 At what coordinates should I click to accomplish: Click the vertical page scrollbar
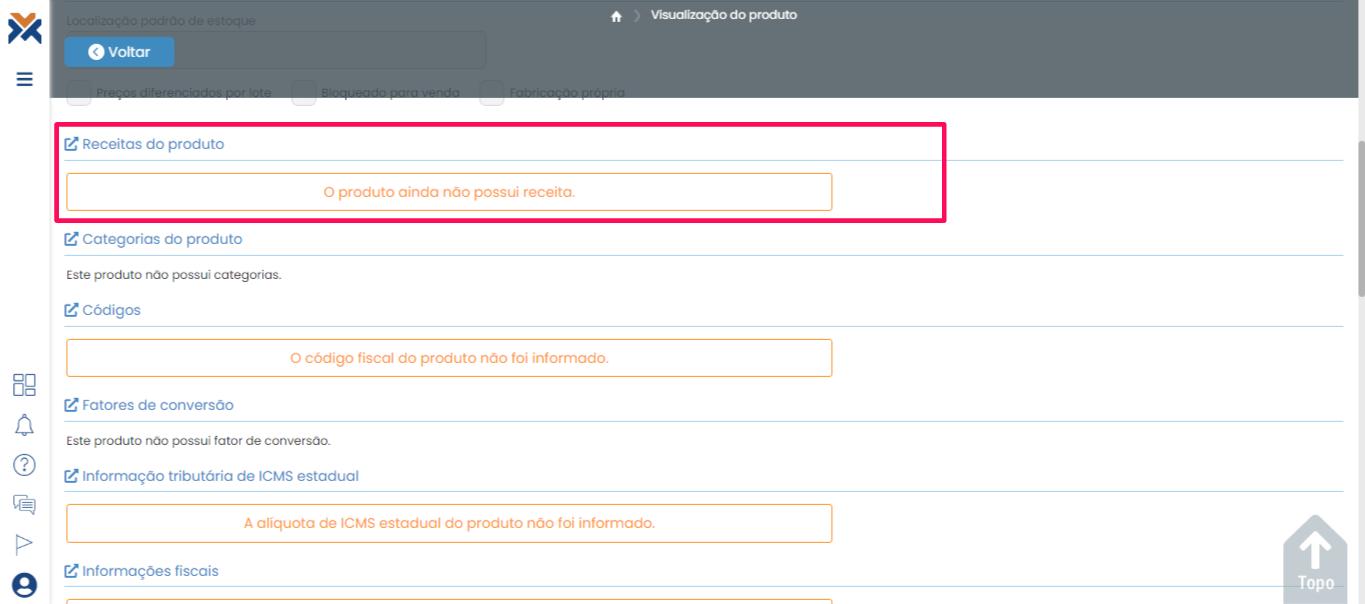click(1359, 220)
